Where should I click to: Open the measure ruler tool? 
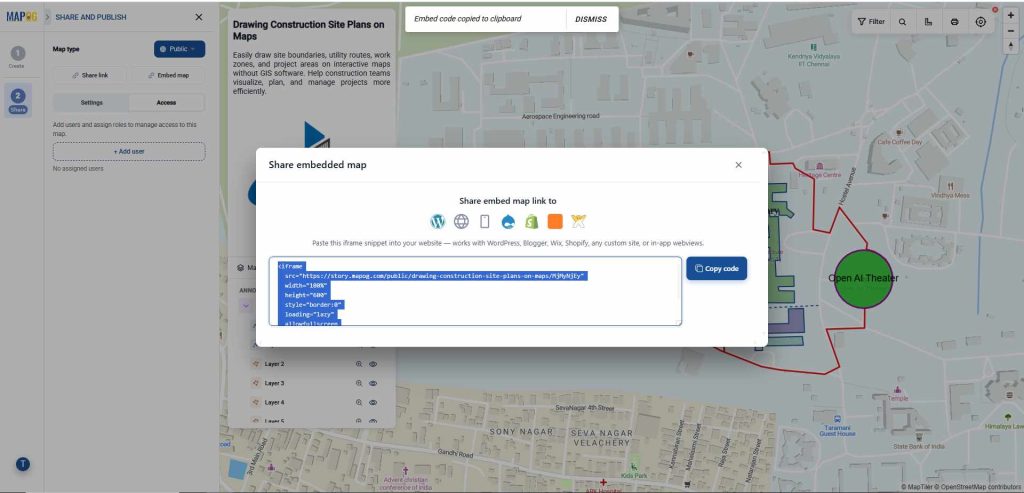click(929, 22)
